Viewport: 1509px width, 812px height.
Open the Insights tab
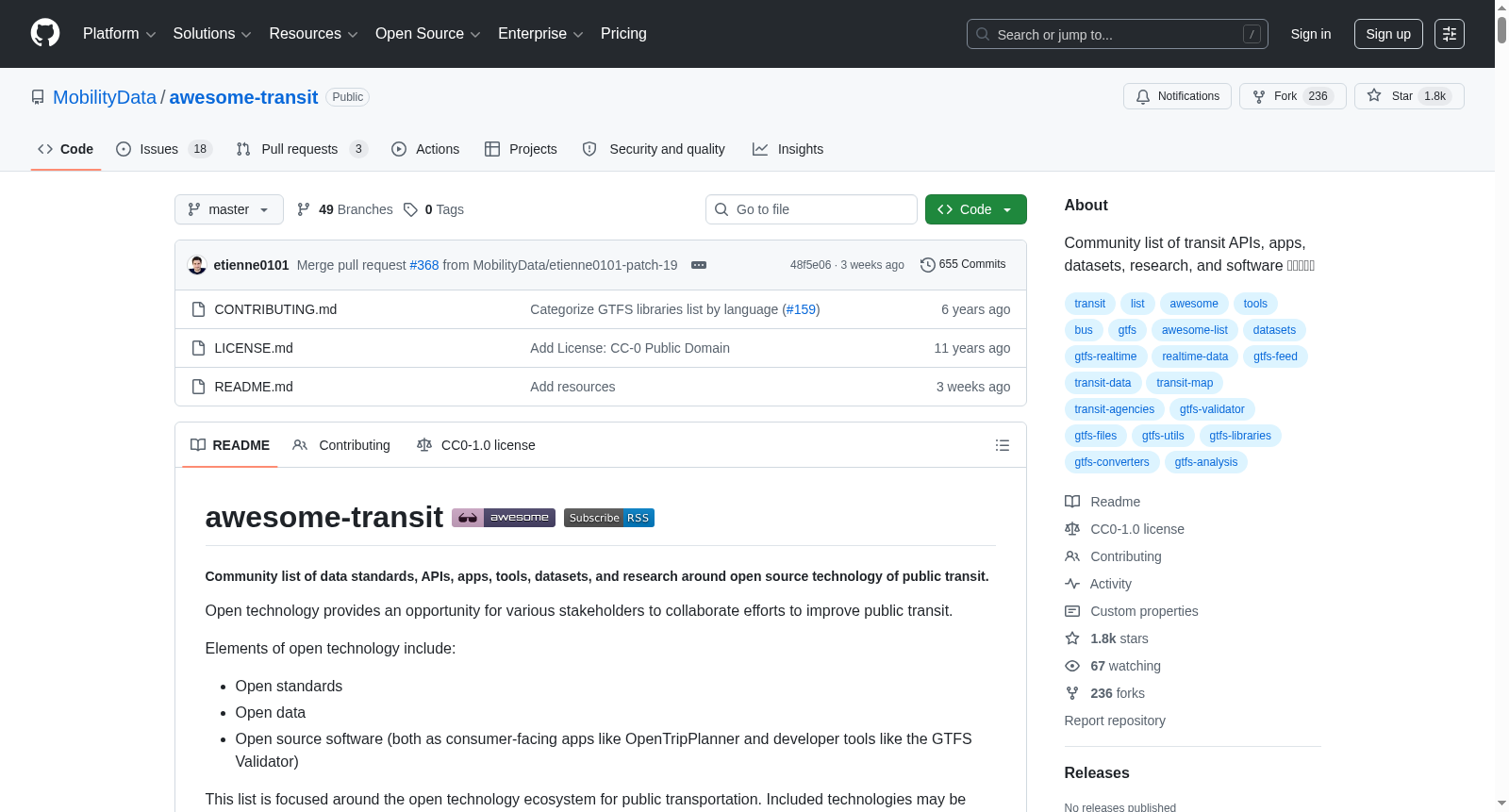(x=788, y=149)
